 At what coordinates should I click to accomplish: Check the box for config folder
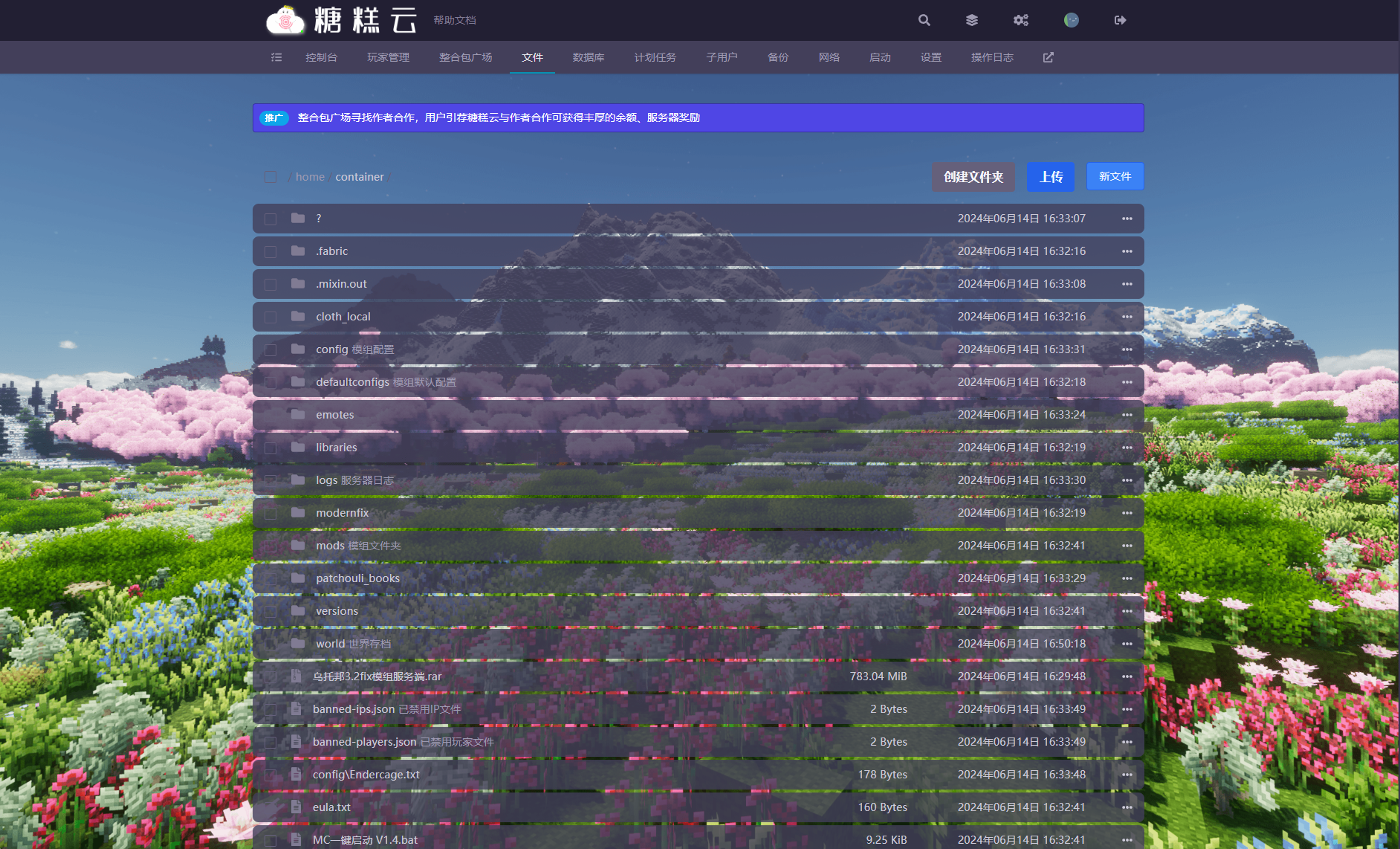(x=270, y=350)
